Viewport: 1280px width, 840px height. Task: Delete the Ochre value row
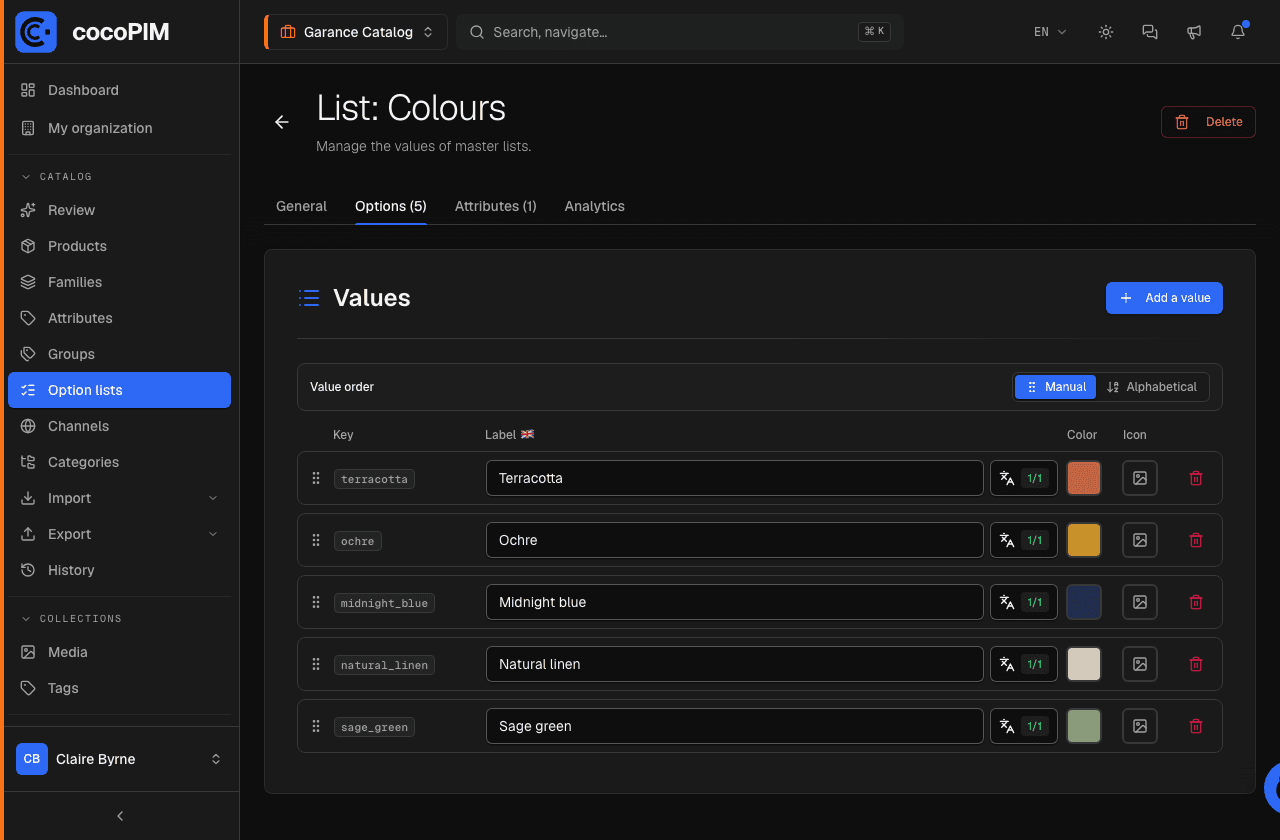tap(1196, 540)
